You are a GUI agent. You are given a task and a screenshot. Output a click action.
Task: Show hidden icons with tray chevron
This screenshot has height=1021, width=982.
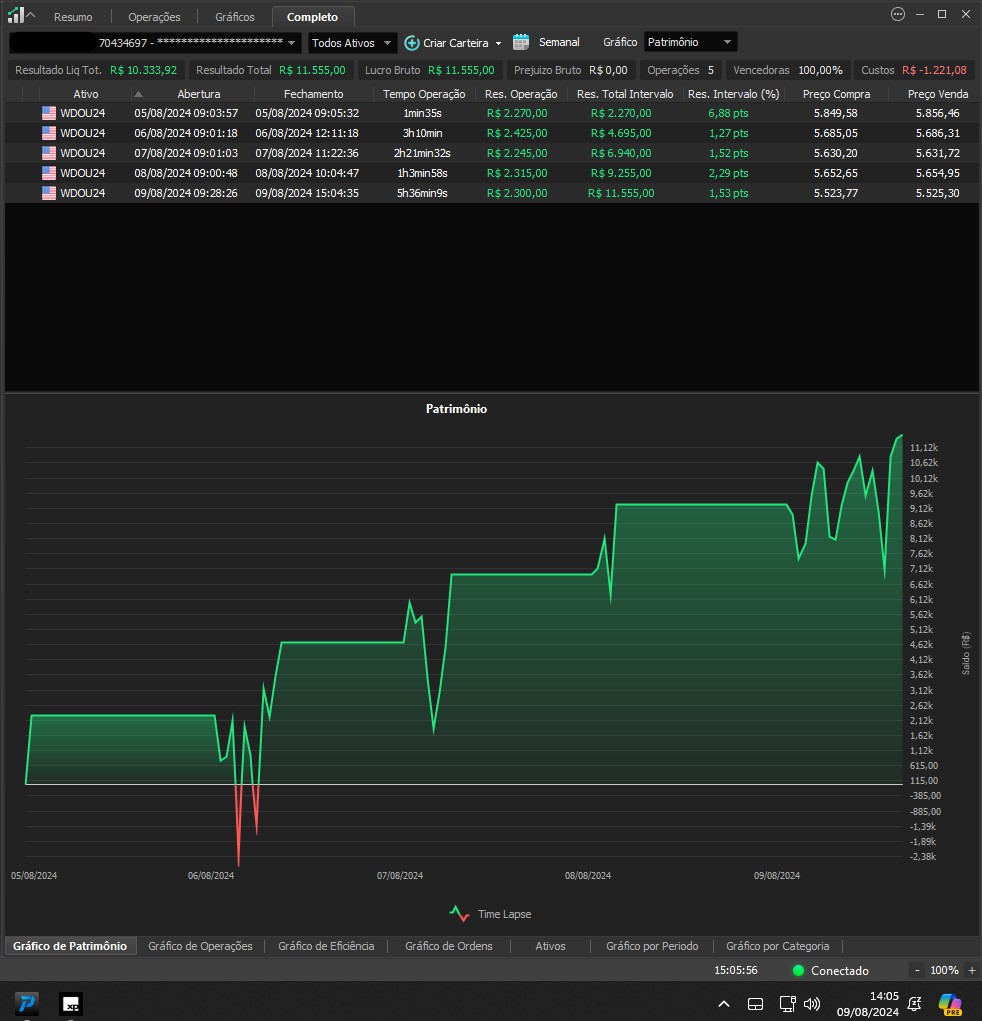click(724, 1004)
